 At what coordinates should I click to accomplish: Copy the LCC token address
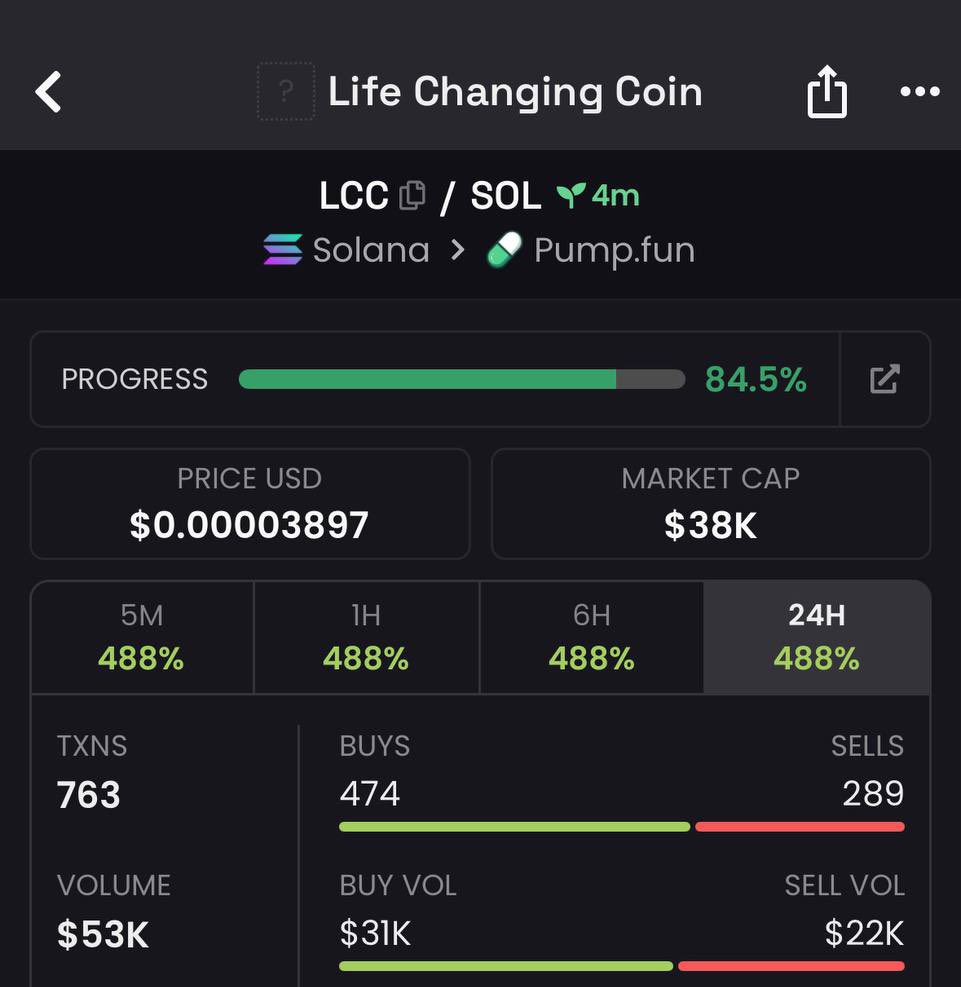(x=413, y=195)
